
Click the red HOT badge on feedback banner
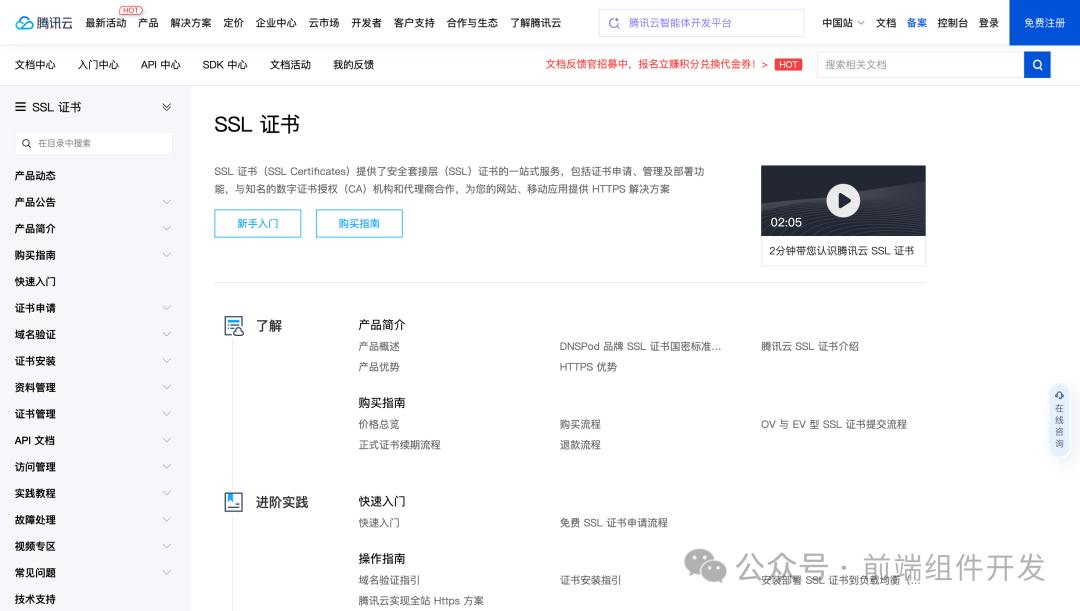788,65
